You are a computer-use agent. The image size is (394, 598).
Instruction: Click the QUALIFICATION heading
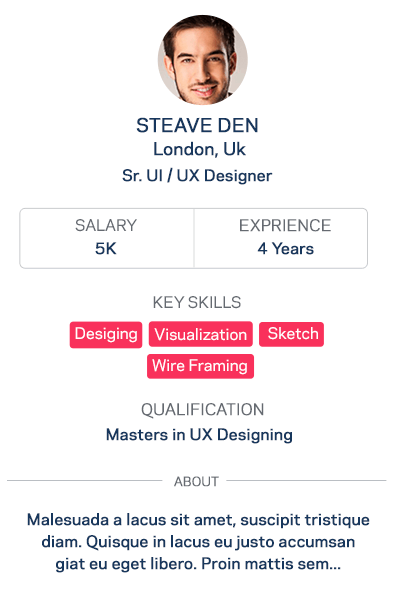(x=203, y=410)
